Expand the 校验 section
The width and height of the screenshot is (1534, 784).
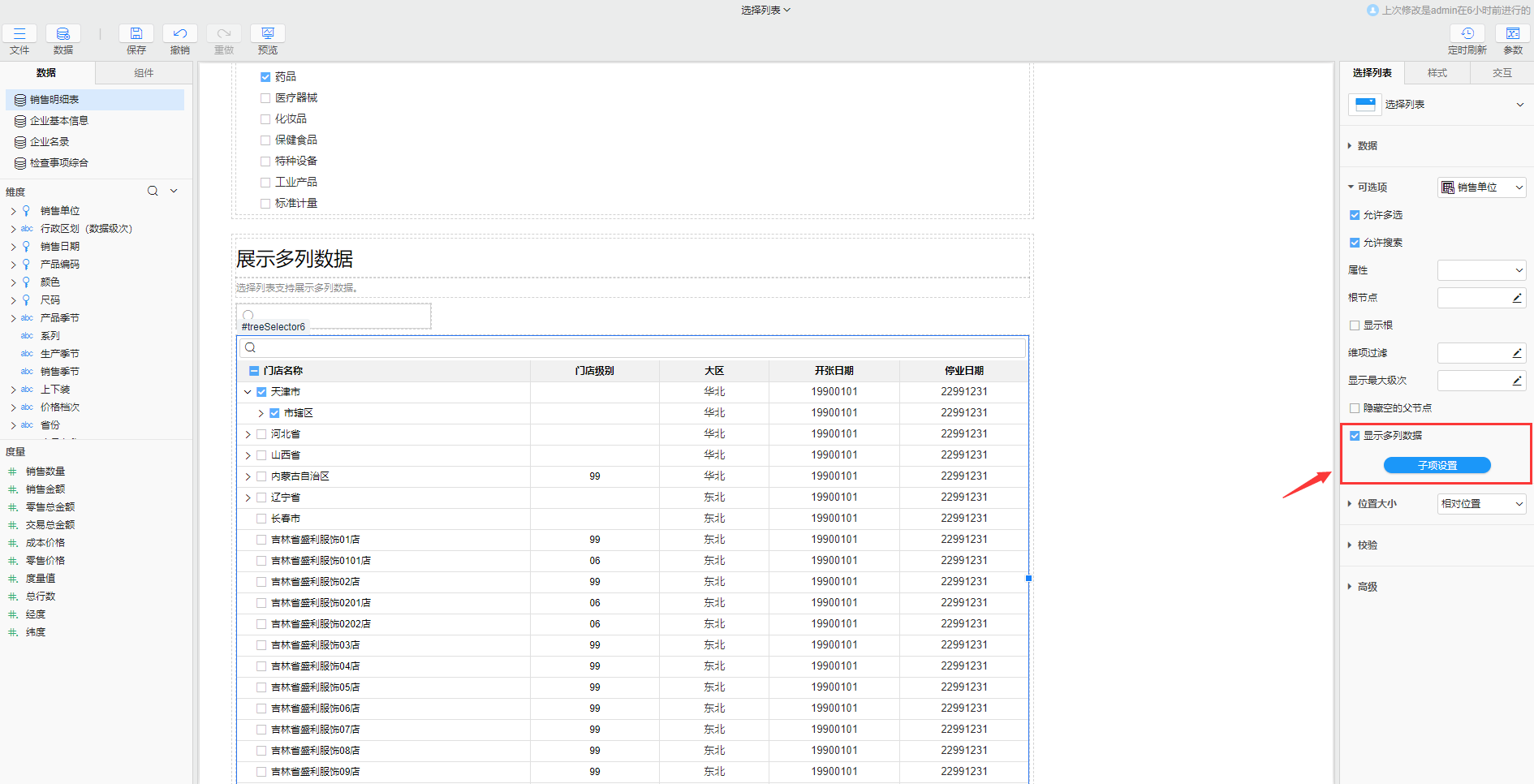1367,545
